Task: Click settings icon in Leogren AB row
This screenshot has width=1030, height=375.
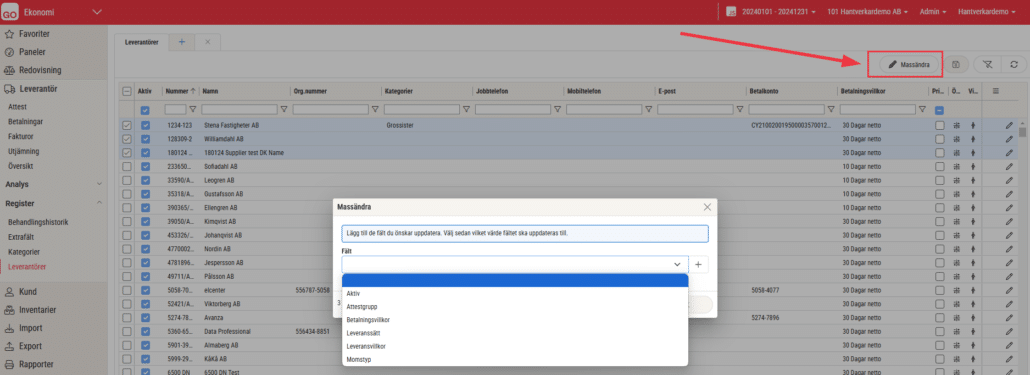Action: click(x=956, y=180)
